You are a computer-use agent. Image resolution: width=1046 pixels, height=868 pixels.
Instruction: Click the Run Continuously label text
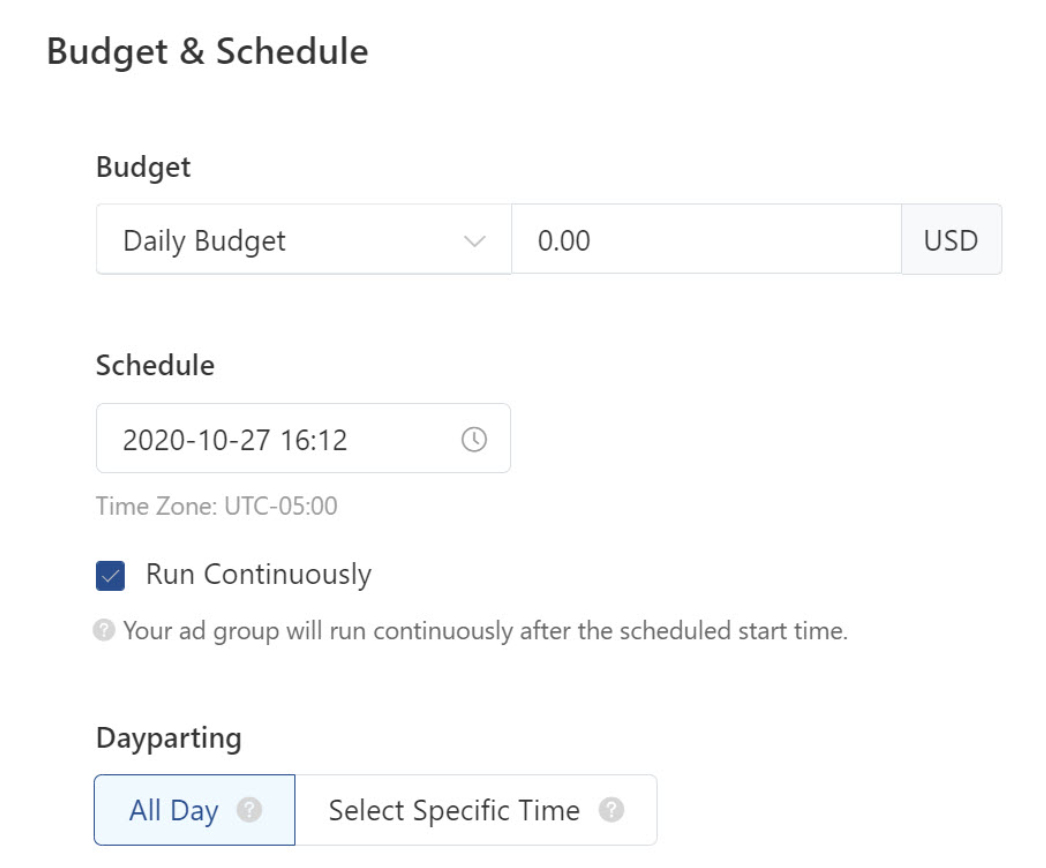(x=258, y=575)
